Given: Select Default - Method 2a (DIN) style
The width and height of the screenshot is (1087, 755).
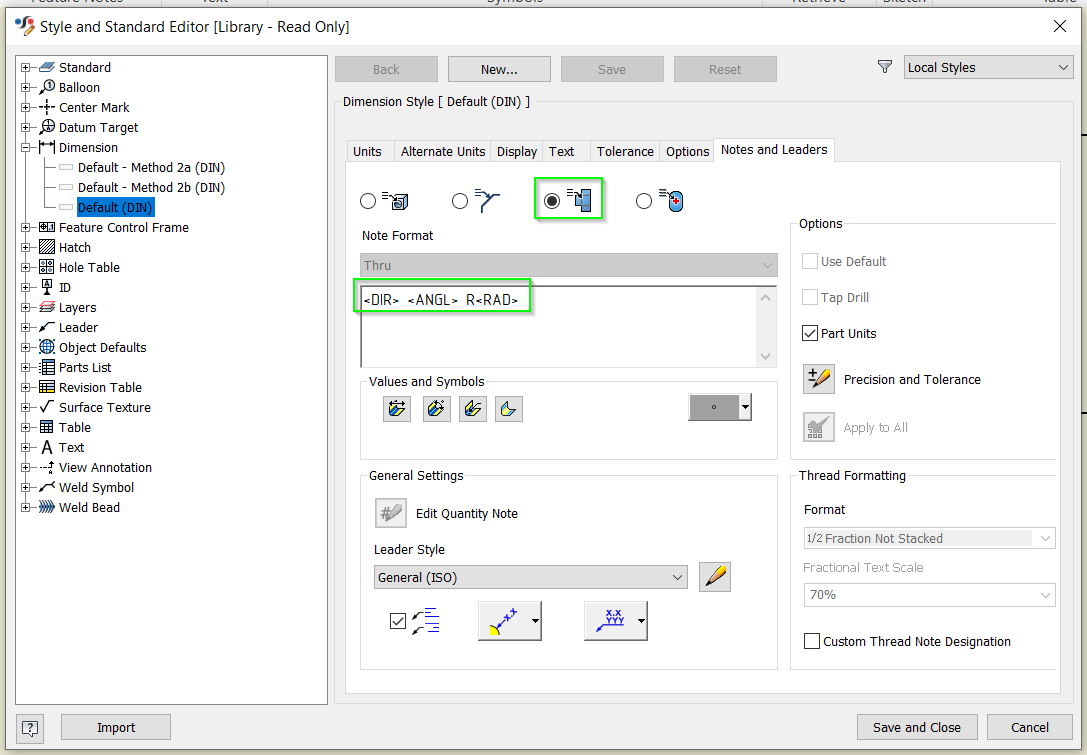Looking at the screenshot, I should click(x=151, y=168).
